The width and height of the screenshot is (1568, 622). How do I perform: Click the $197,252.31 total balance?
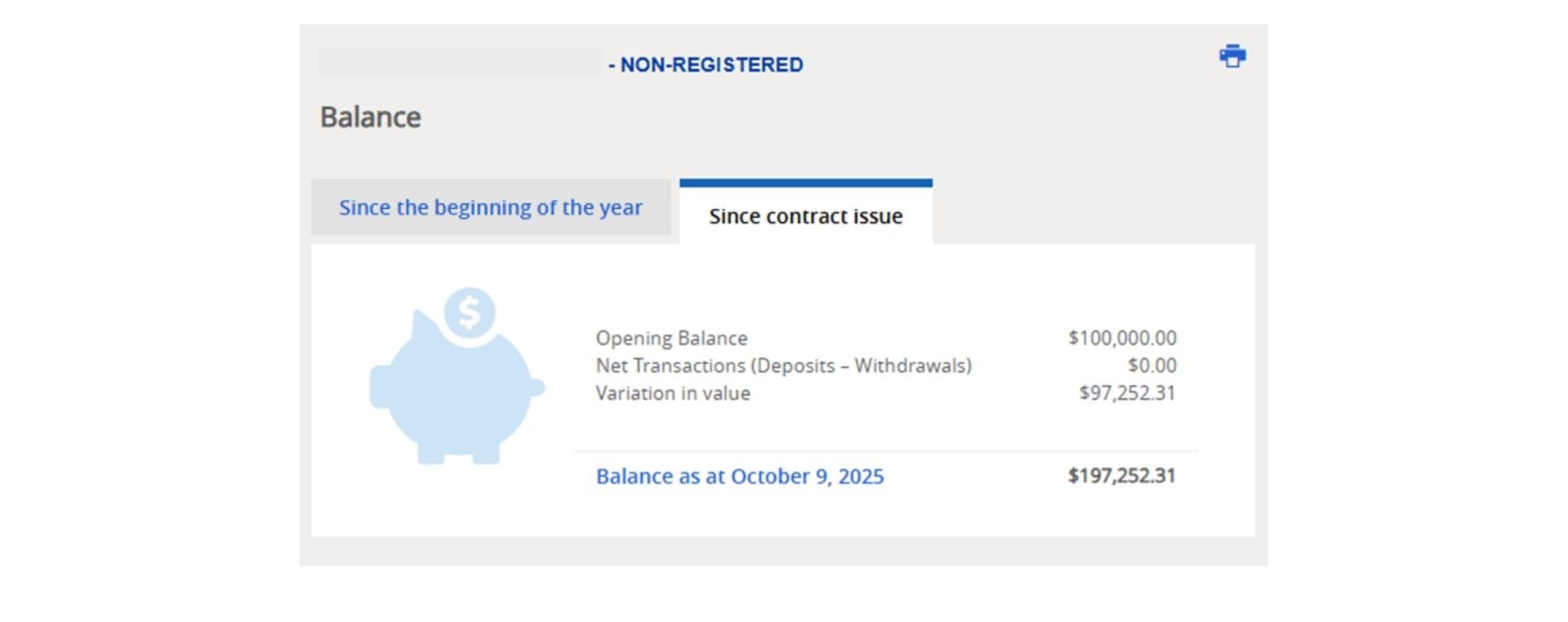coord(1121,476)
